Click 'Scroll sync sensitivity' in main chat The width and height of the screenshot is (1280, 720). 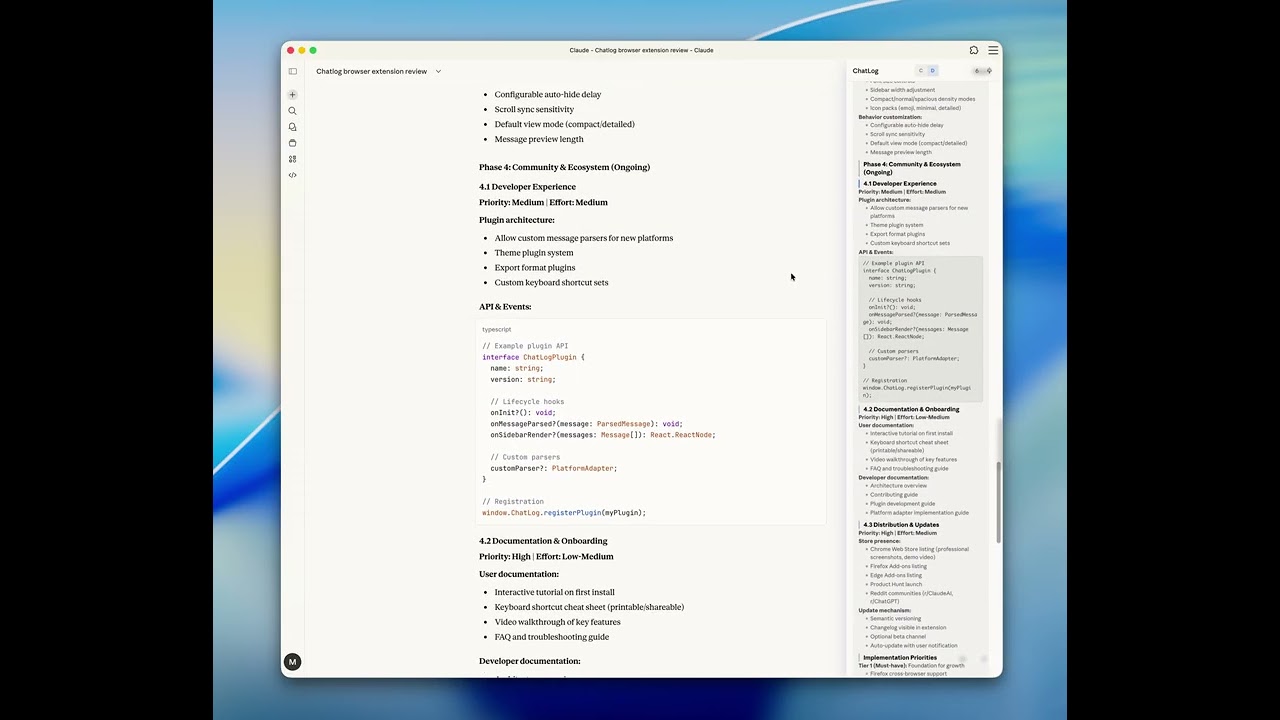point(534,109)
